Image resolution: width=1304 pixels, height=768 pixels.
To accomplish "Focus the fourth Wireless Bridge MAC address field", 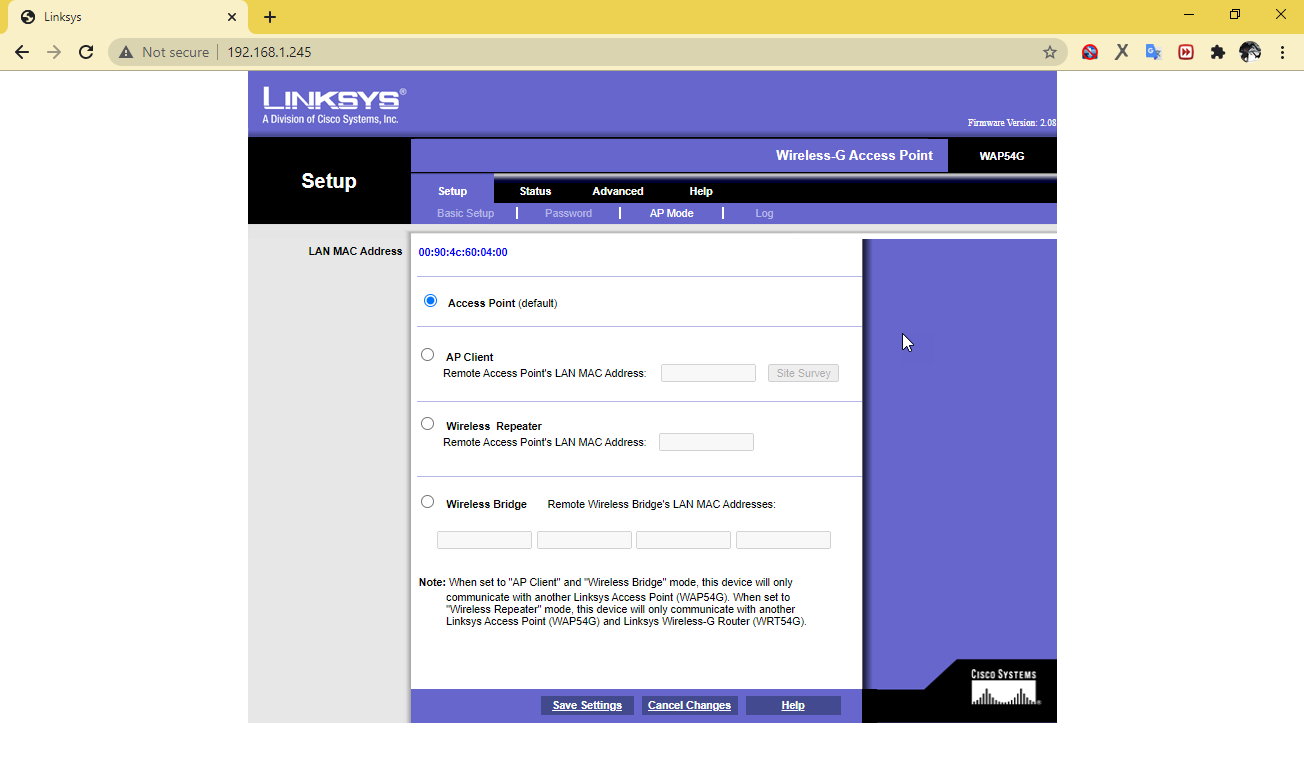I will coord(783,540).
